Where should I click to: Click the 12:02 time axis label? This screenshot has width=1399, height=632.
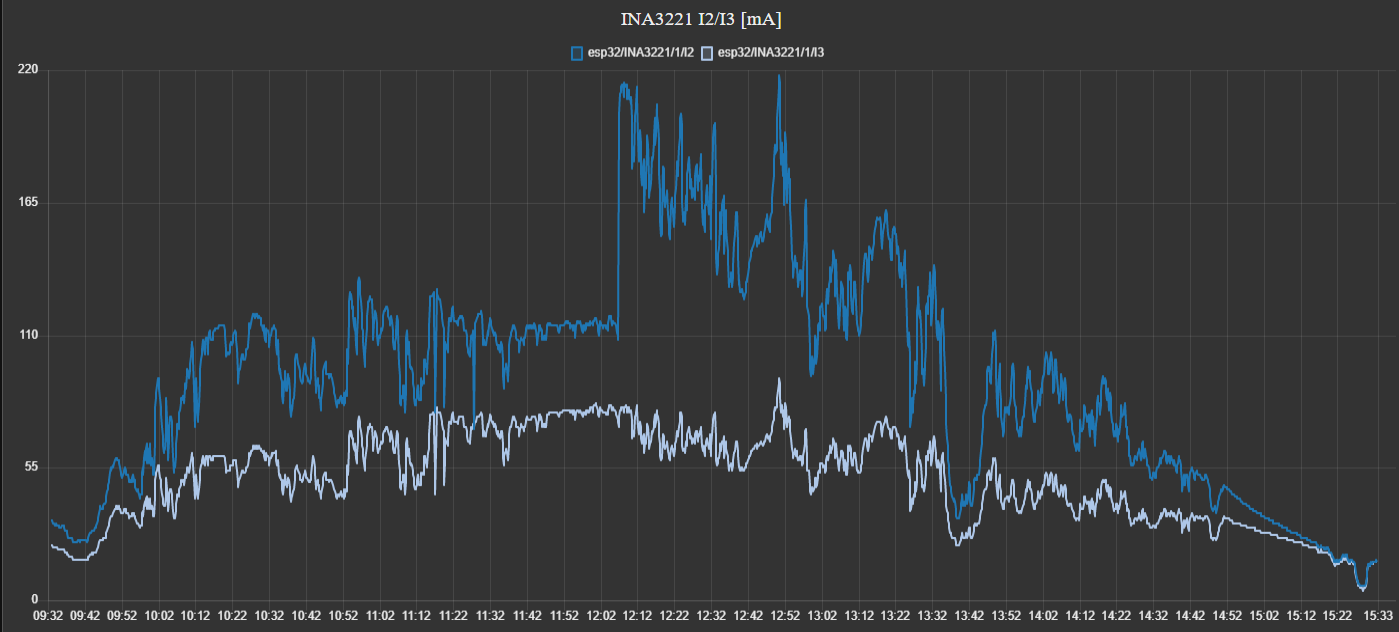click(601, 617)
